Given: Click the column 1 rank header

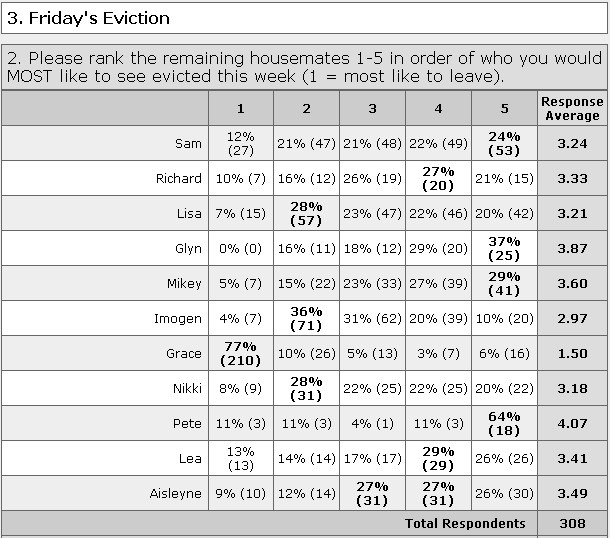Looking at the screenshot, I should point(241,109).
